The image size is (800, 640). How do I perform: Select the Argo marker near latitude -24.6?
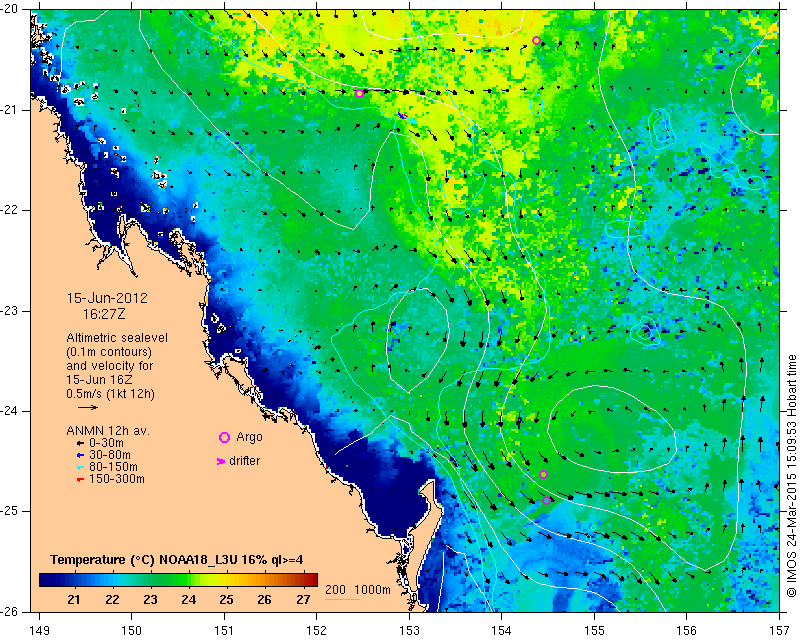click(x=543, y=475)
